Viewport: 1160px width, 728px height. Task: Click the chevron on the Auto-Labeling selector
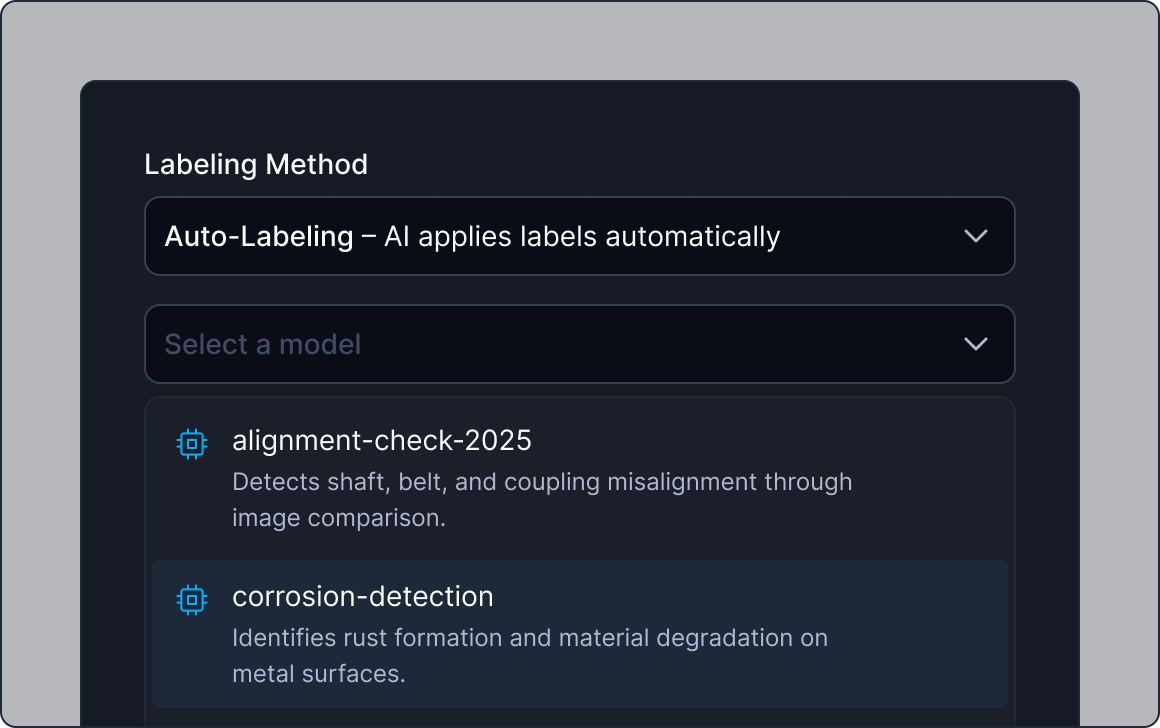pos(975,236)
